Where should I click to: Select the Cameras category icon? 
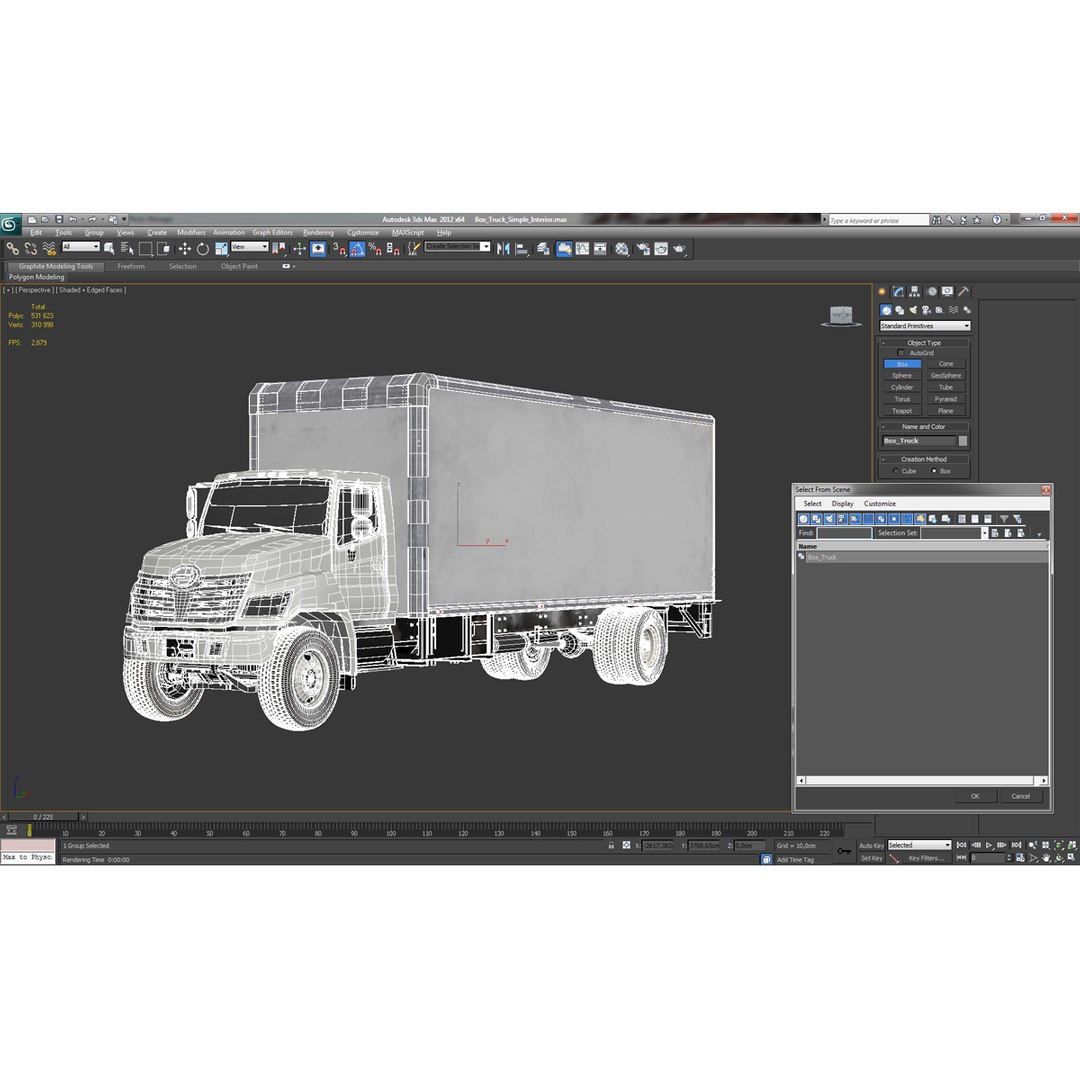point(926,310)
